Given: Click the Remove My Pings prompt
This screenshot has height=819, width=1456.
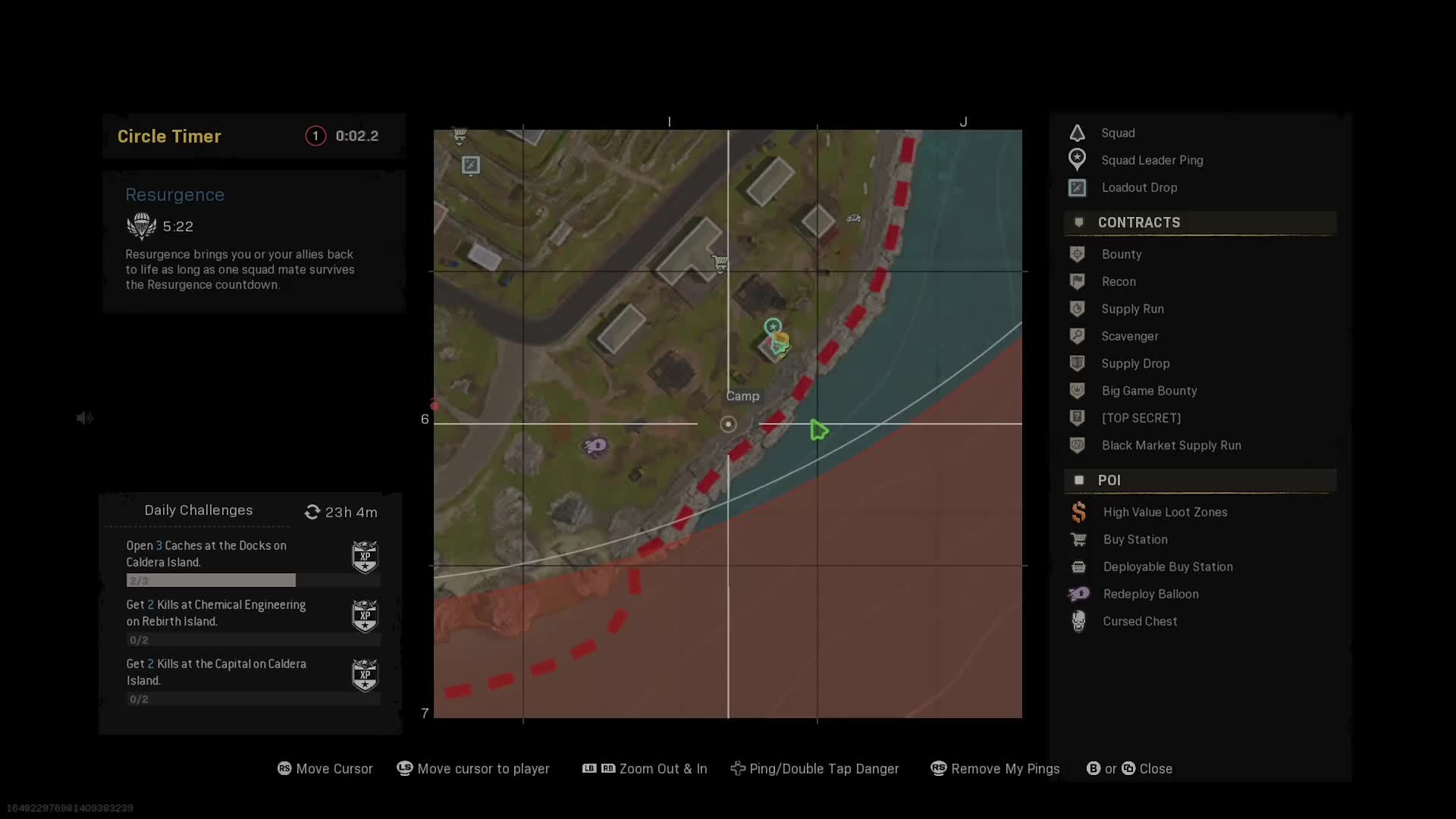Looking at the screenshot, I should (x=995, y=768).
